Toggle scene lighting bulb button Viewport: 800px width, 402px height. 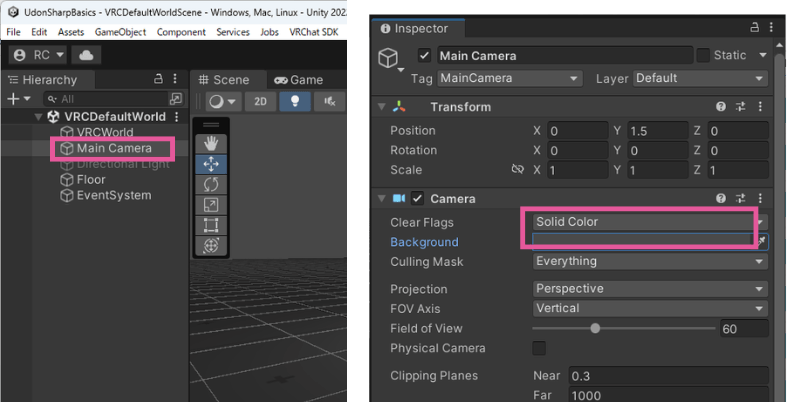pyautogui.click(x=295, y=101)
